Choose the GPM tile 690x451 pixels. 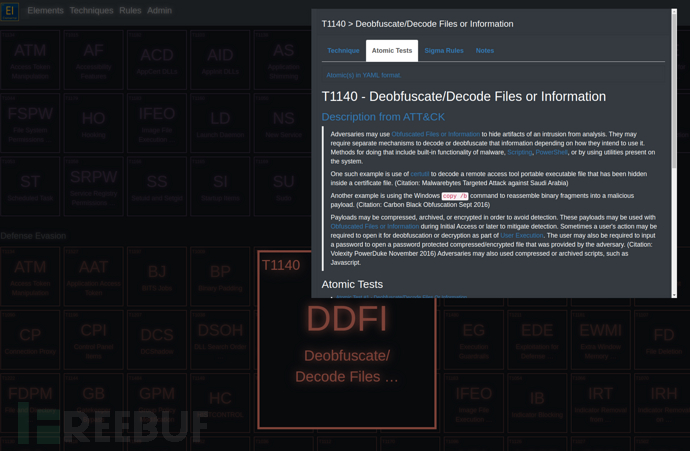(x=157, y=403)
